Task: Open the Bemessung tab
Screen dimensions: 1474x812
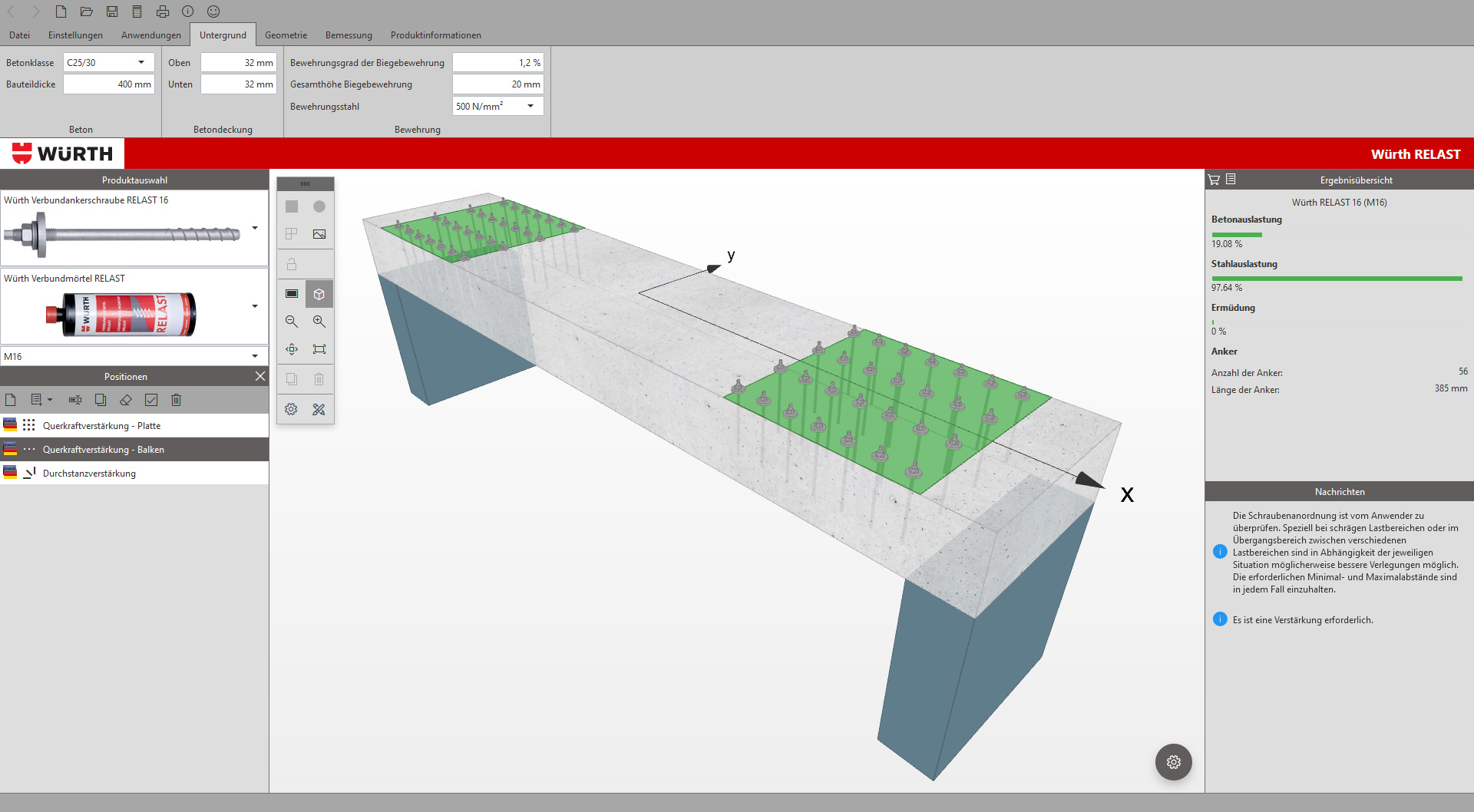Action: coord(349,35)
